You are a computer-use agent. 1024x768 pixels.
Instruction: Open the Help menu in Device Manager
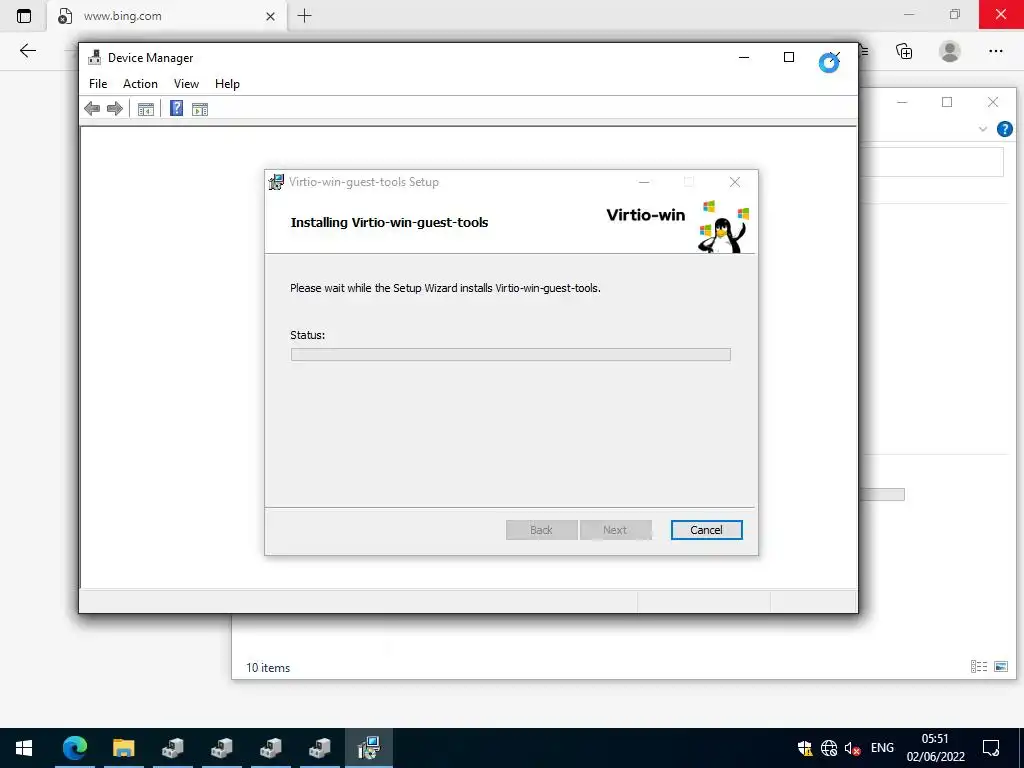(x=227, y=84)
